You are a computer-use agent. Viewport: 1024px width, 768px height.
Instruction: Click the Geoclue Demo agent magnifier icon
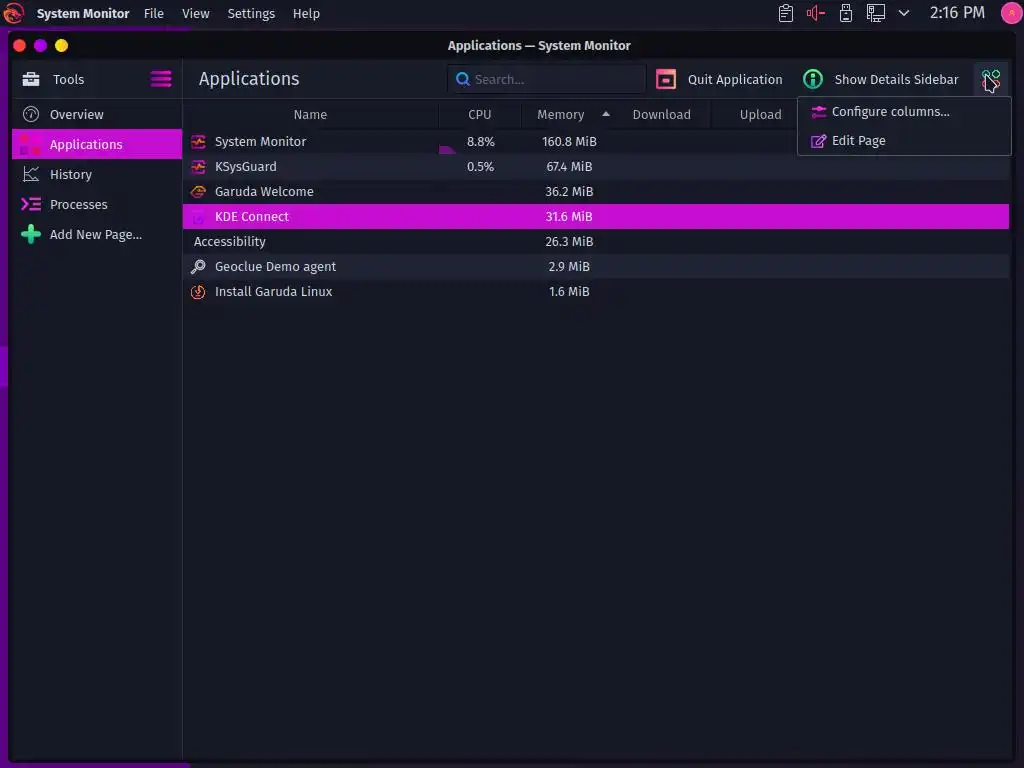tap(198, 266)
